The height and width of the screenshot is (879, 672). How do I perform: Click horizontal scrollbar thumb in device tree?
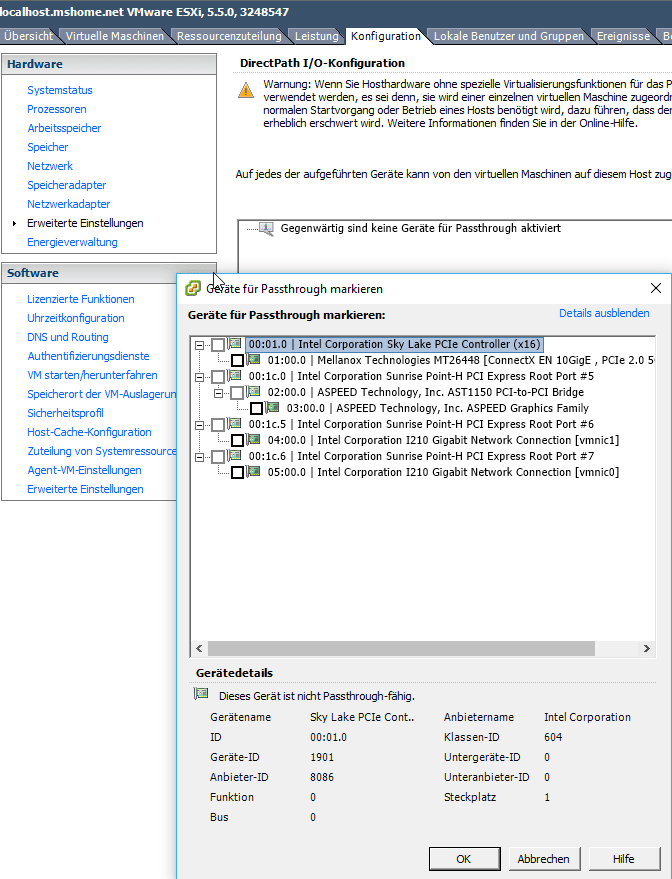(x=401, y=648)
